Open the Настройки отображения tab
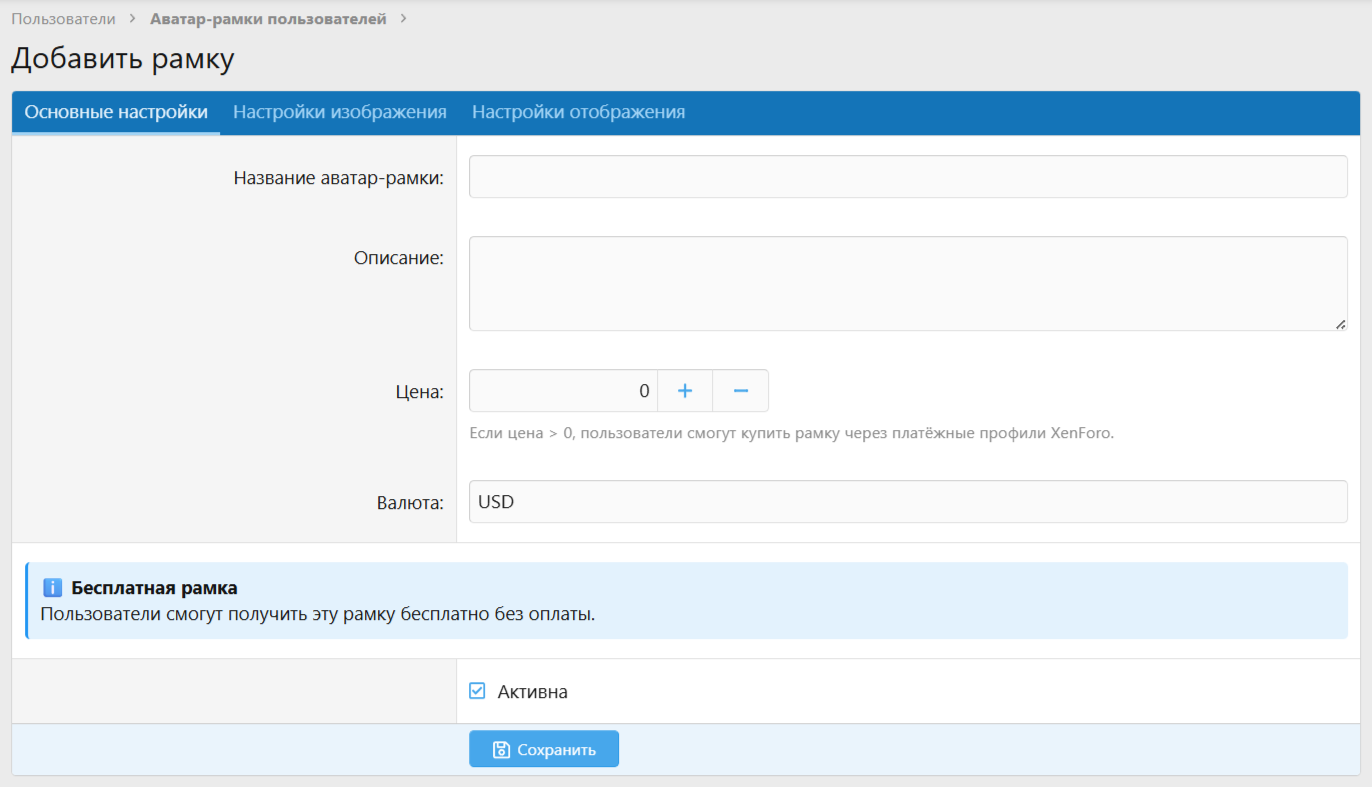1372x787 pixels. click(x=578, y=112)
